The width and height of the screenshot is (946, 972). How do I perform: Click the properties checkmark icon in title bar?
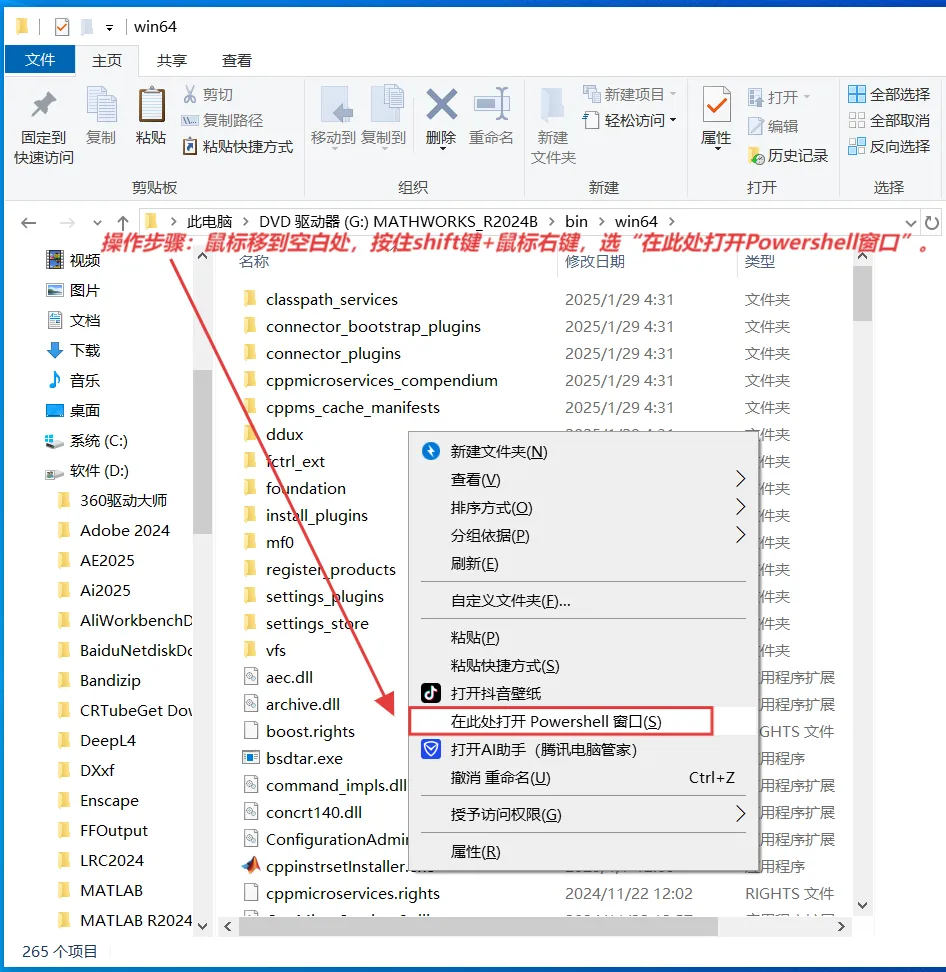[62, 27]
